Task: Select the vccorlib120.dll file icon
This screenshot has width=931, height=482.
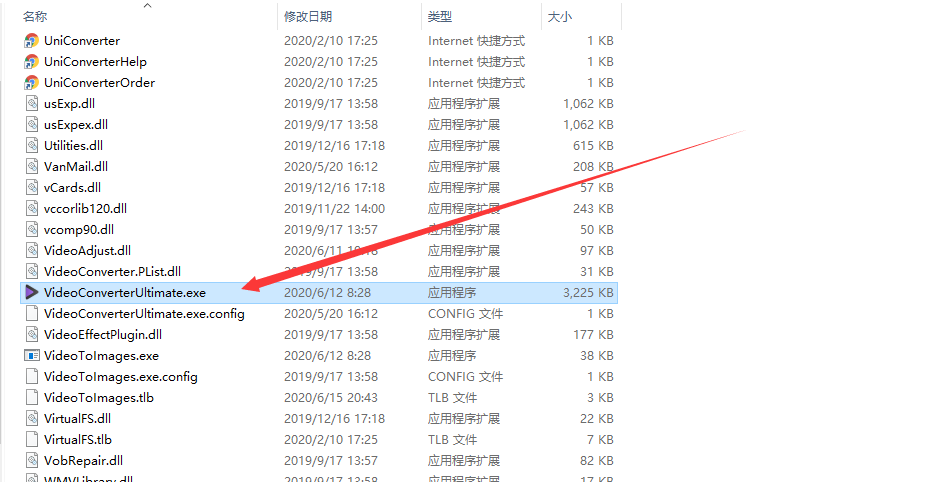Action: (32, 209)
